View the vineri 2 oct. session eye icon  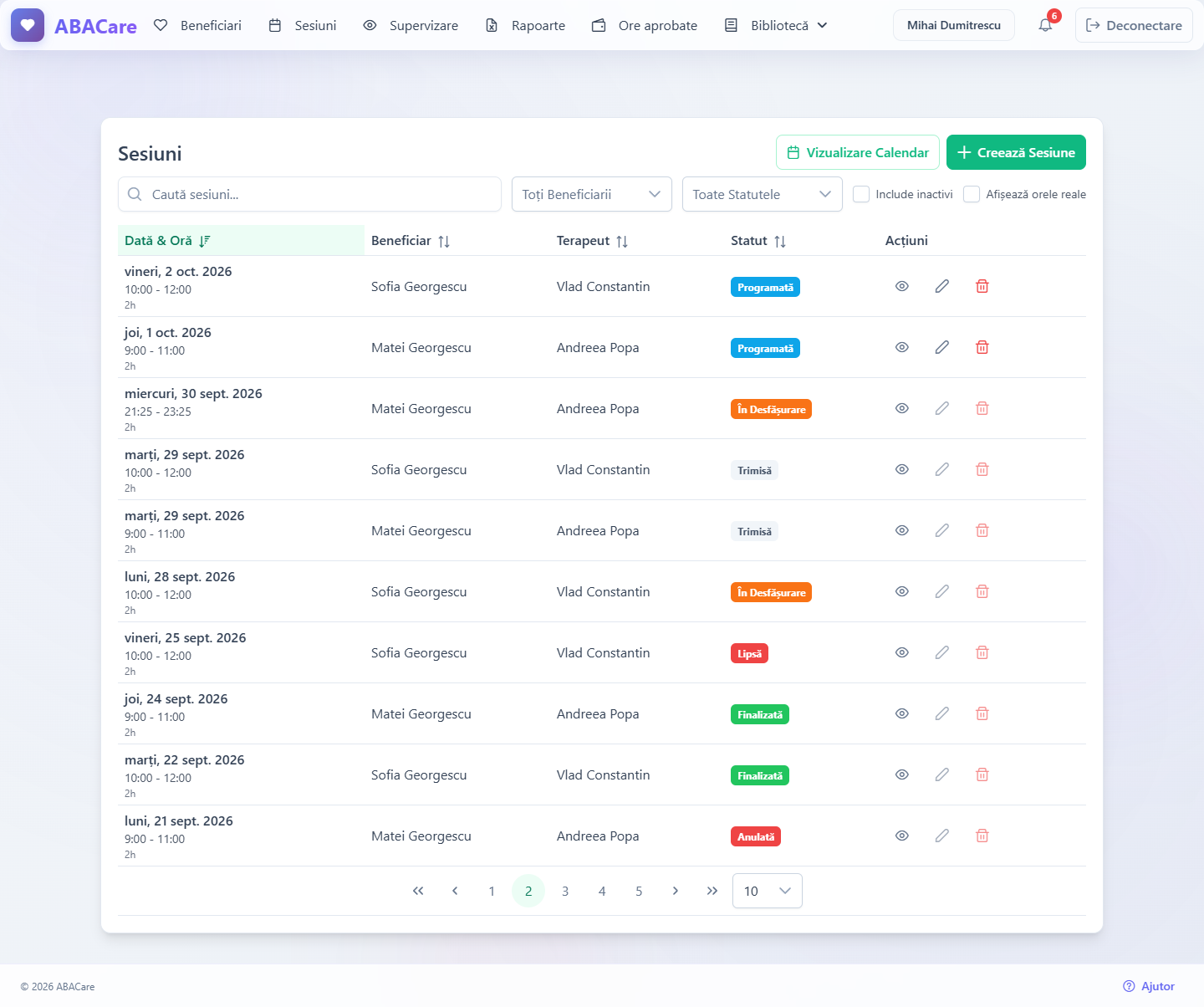(x=902, y=286)
